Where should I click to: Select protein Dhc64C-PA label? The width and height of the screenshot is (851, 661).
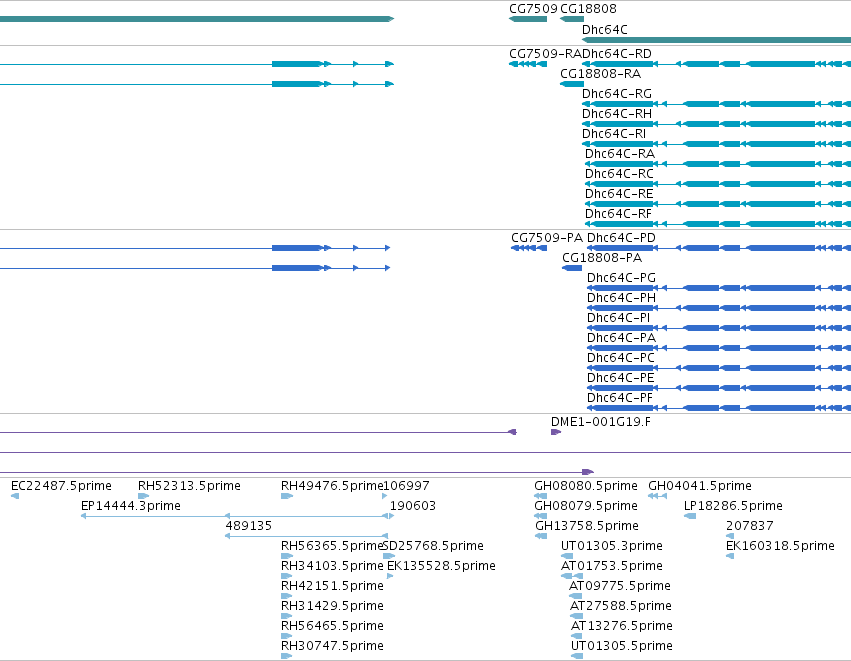pyautogui.click(x=621, y=338)
